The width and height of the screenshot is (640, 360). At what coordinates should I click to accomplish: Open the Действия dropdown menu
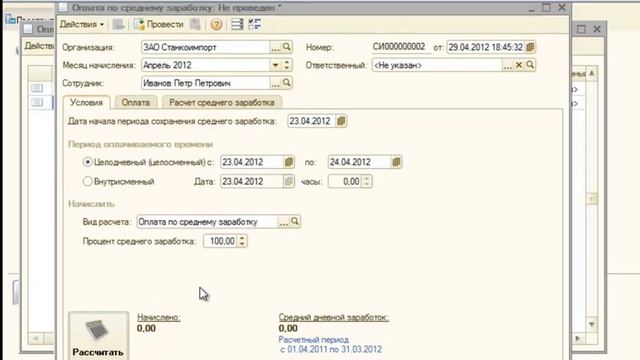82,24
